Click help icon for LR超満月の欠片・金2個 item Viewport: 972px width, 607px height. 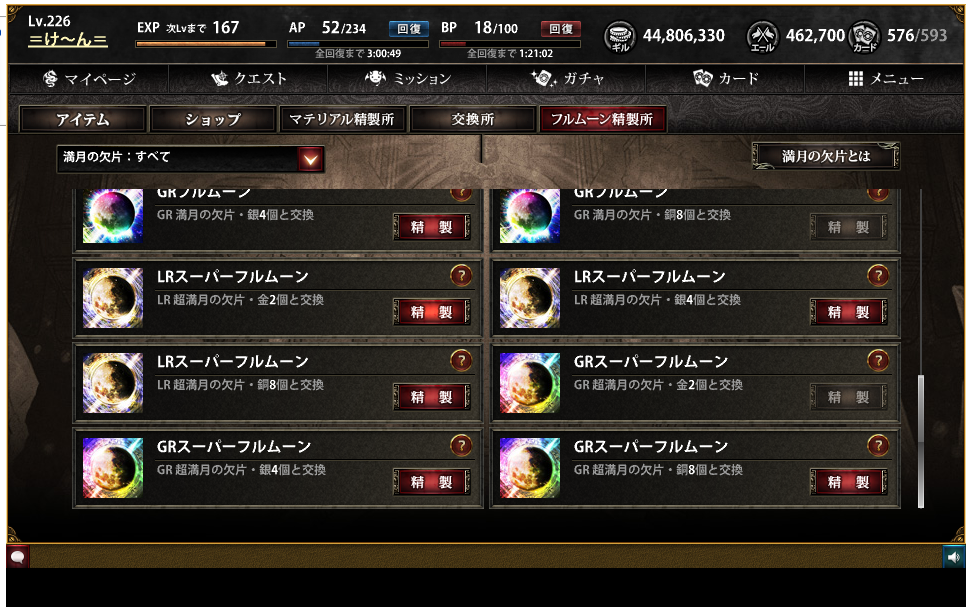(461, 276)
